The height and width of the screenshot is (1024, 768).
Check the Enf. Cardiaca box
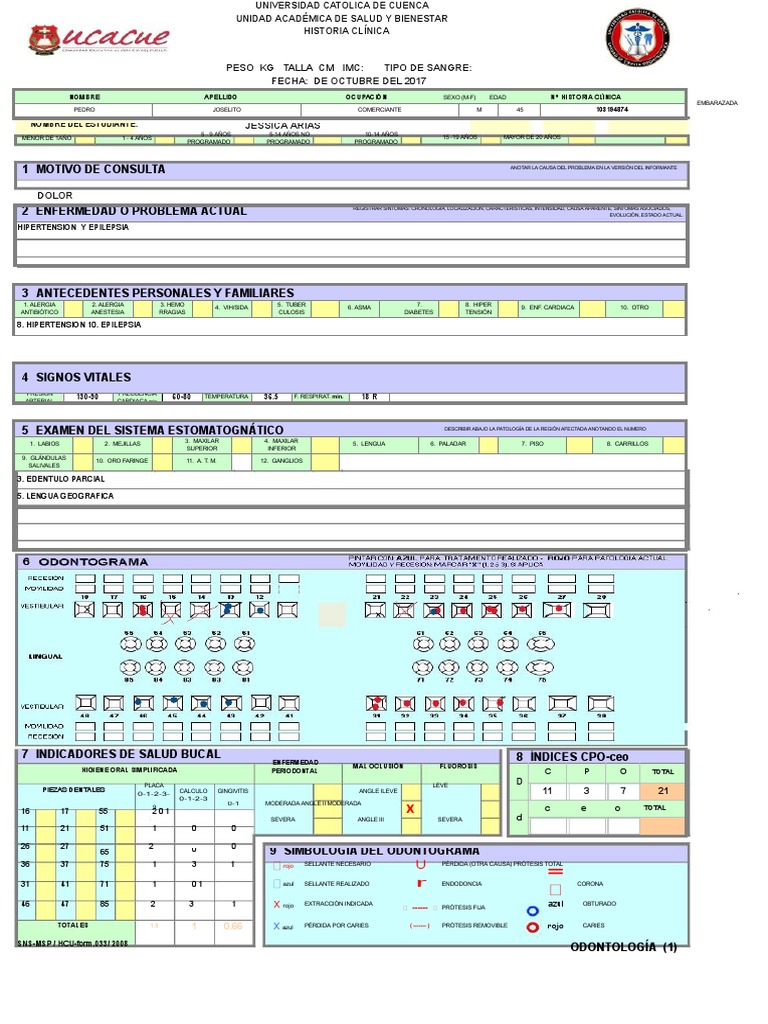[x=592, y=309]
